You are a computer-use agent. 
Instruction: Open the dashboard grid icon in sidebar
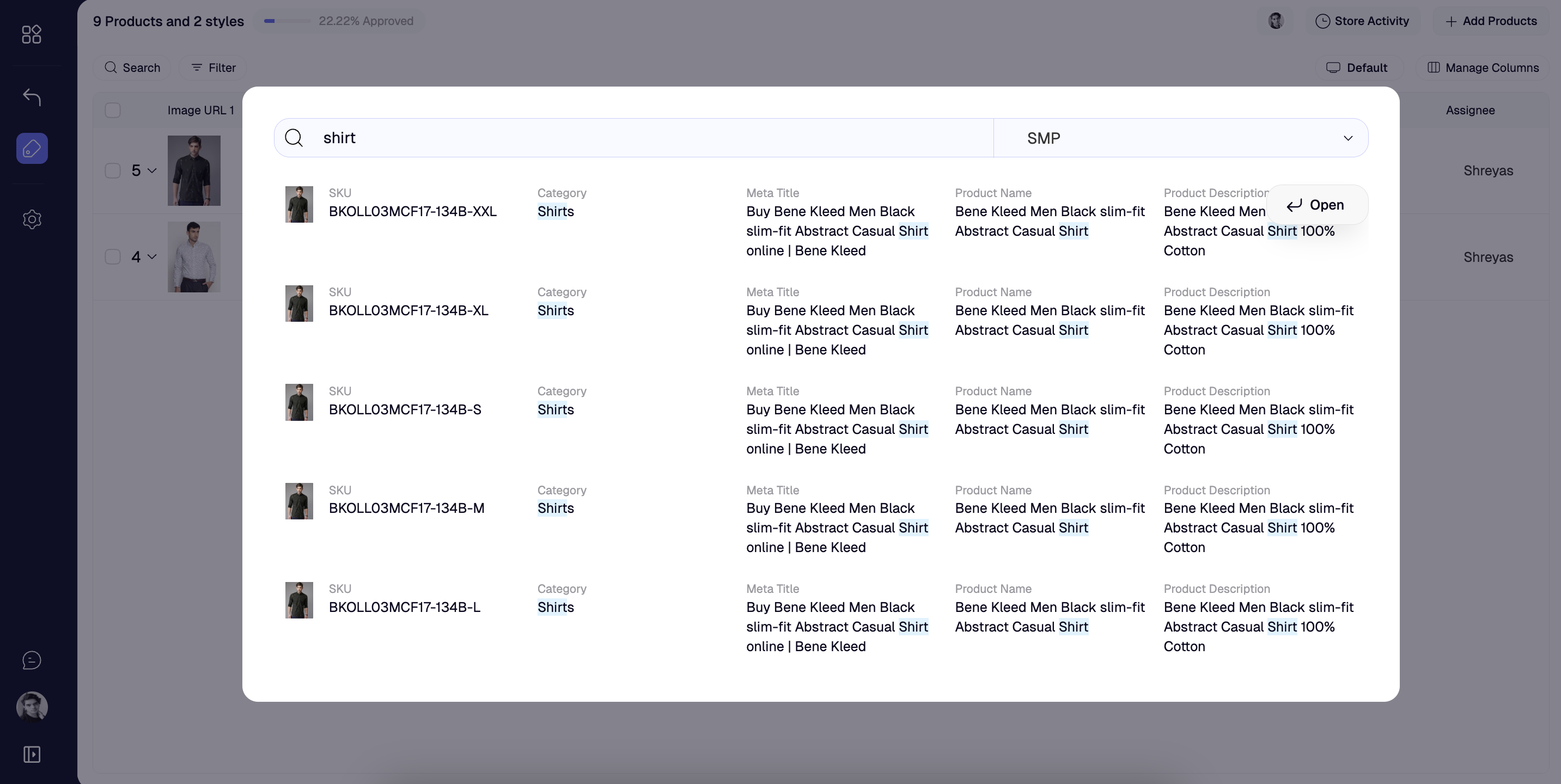click(32, 34)
